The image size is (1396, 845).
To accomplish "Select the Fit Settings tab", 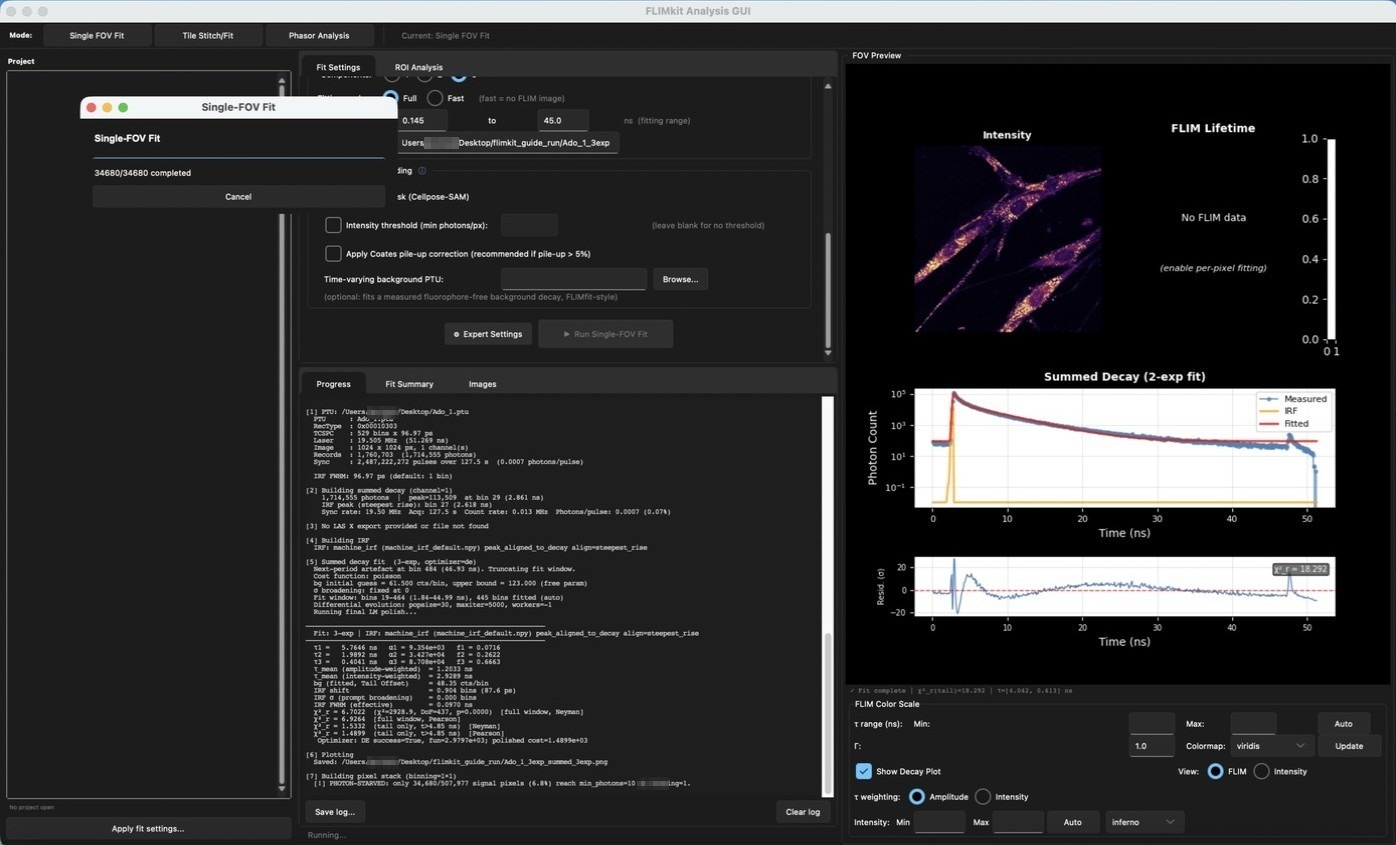I will coord(338,67).
